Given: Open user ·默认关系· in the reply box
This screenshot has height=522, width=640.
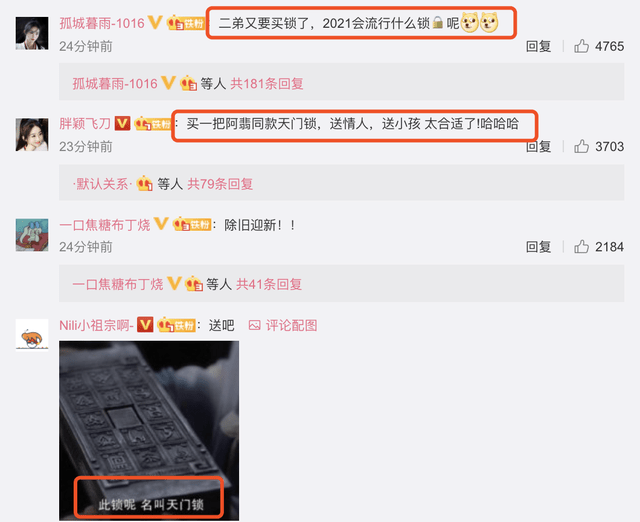Looking at the screenshot, I should 102,184.
